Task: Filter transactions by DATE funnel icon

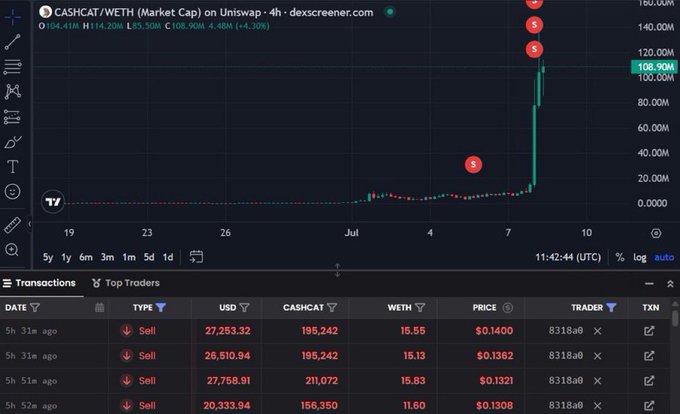Action: 35,307
